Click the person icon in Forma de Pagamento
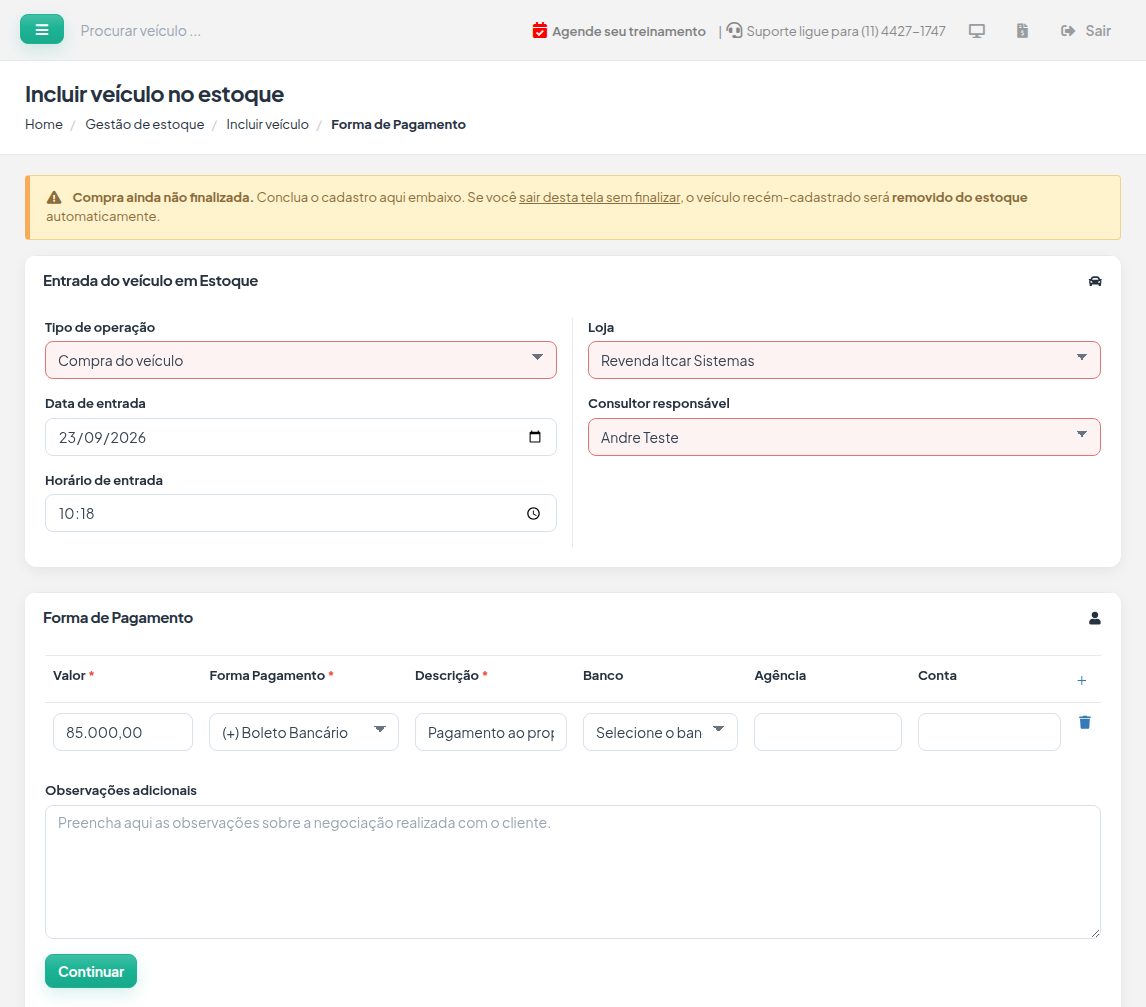Viewport: 1146px width, 1007px height. [1095, 618]
